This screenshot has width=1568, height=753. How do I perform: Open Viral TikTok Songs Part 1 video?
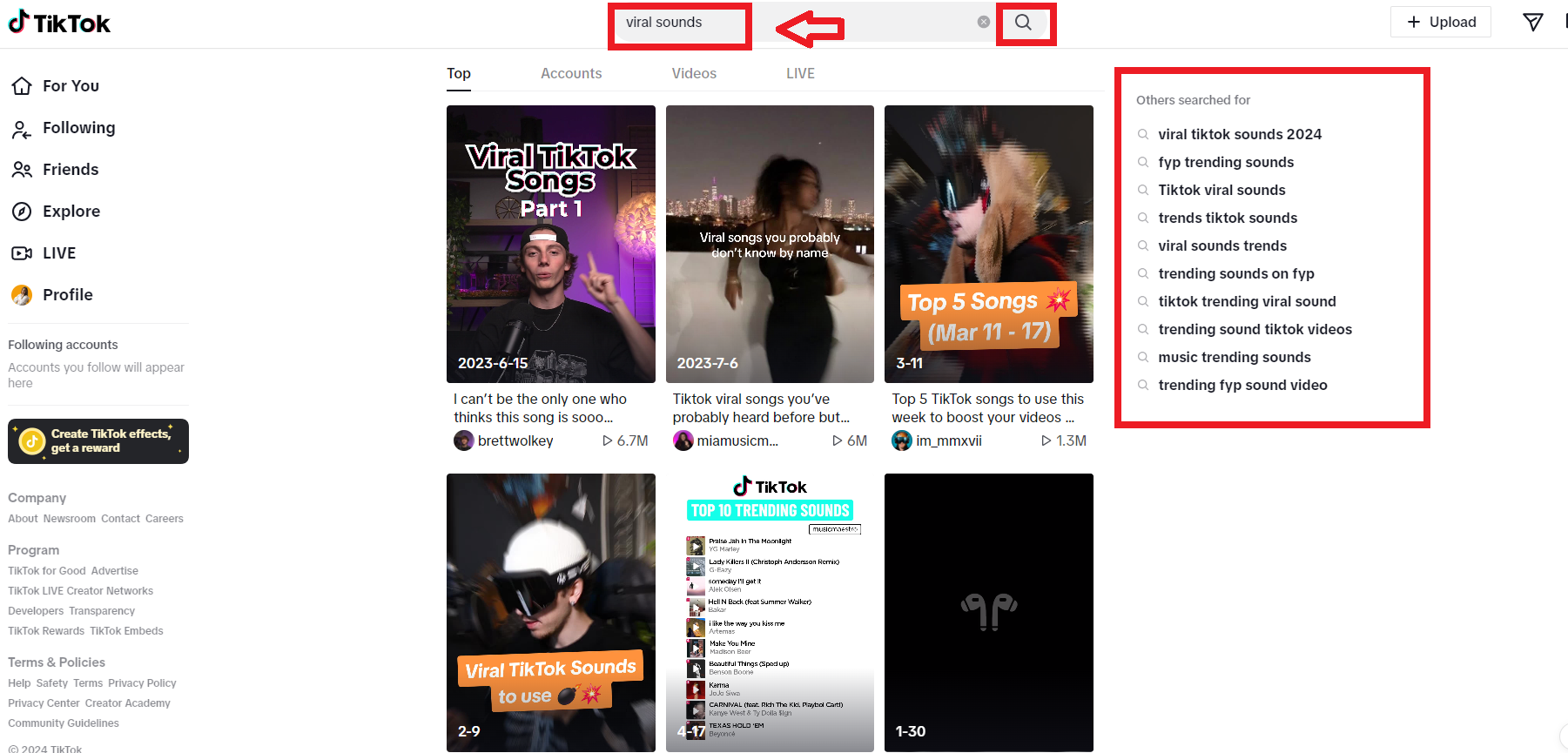pos(551,244)
